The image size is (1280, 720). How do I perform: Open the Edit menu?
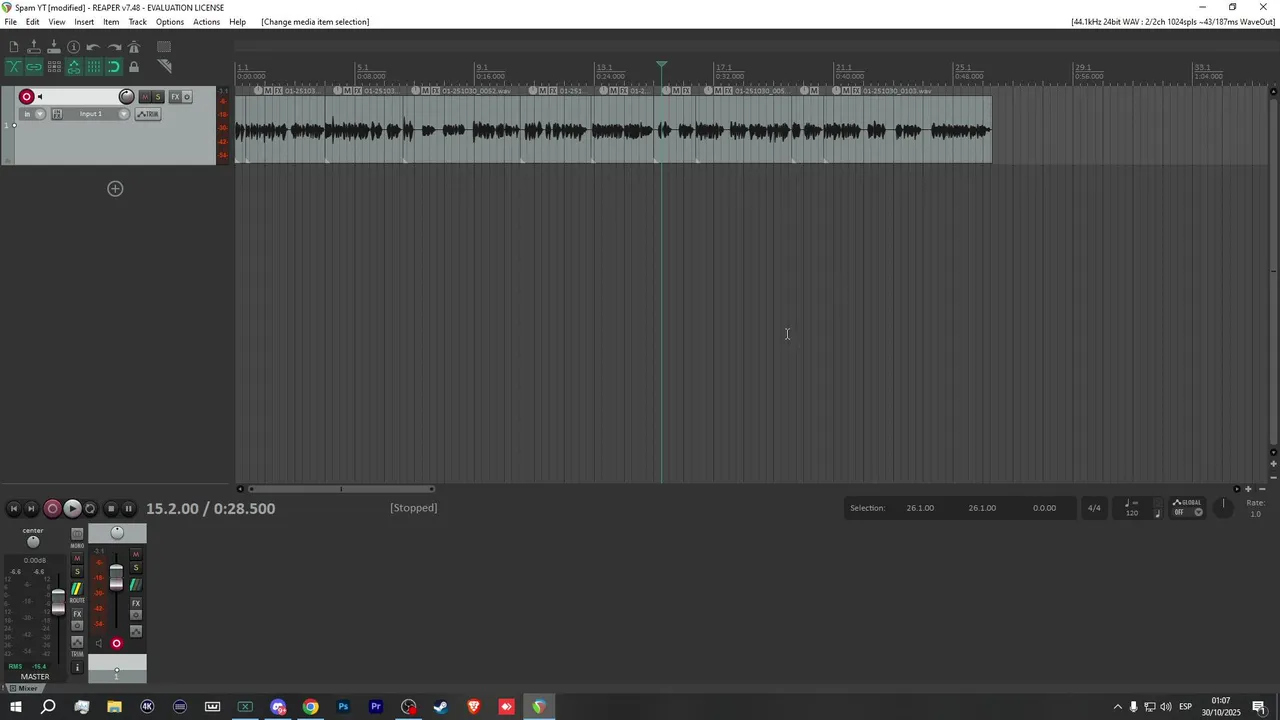33,22
